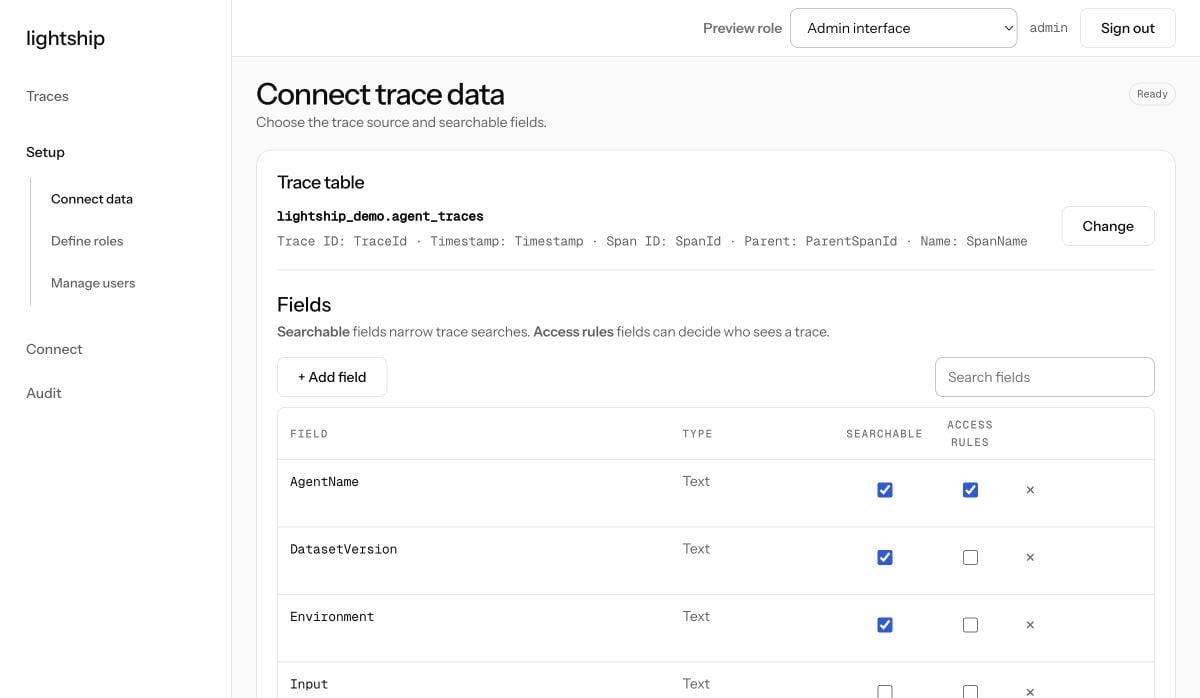Remove the DatasetVersion field with its × icon
1200x698 pixels.
tap(1030, 558)
